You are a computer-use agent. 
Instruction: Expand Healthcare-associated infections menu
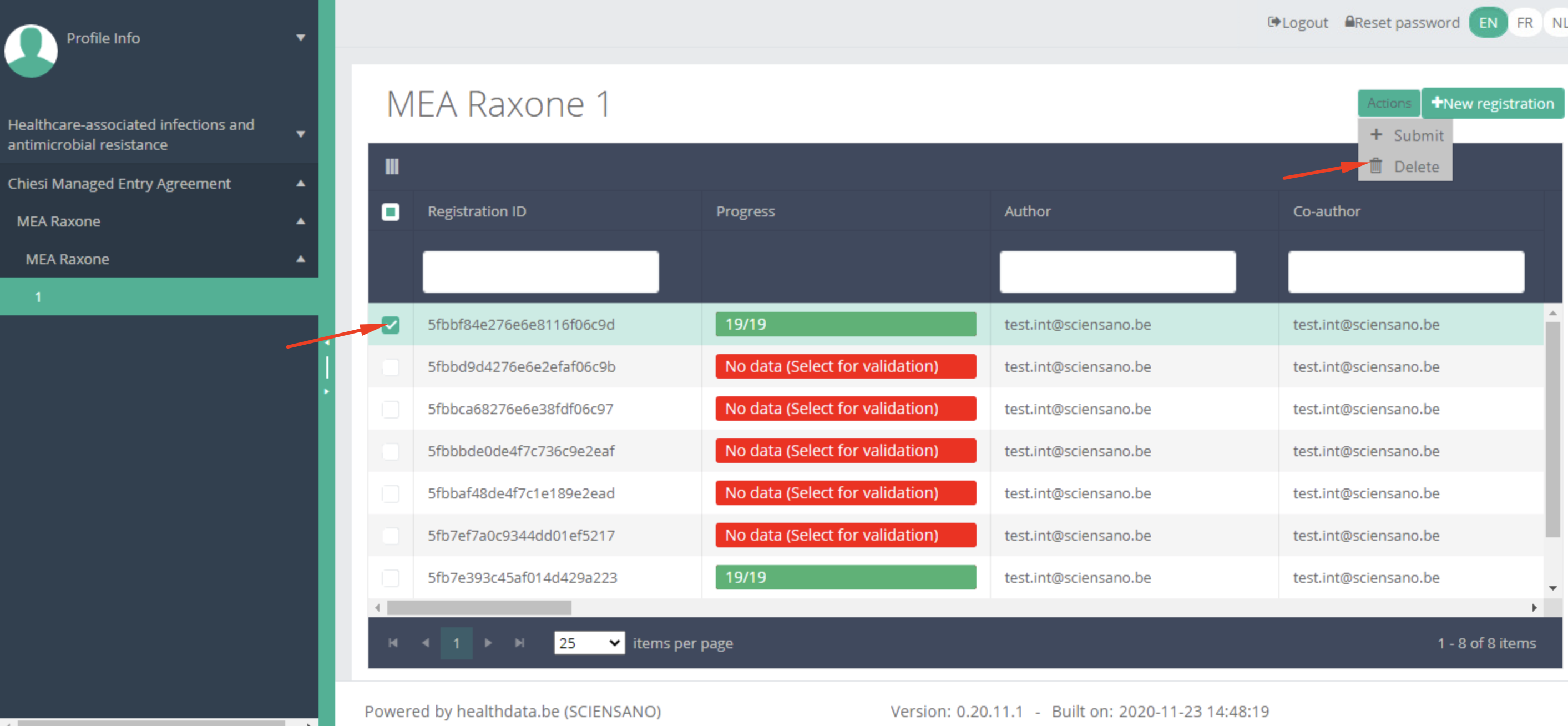300,134
